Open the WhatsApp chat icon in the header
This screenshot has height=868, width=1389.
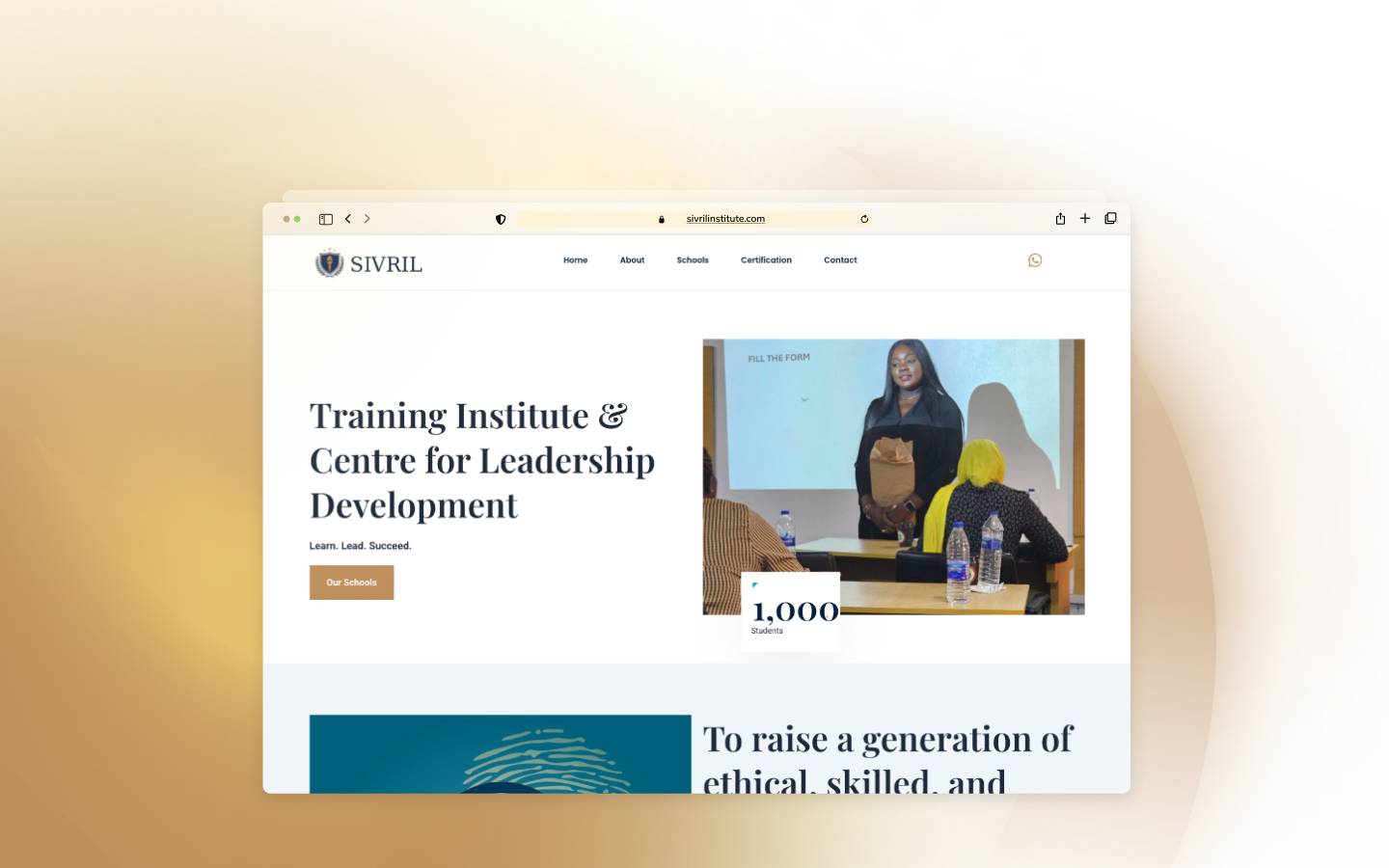[x=1035, y=260]
